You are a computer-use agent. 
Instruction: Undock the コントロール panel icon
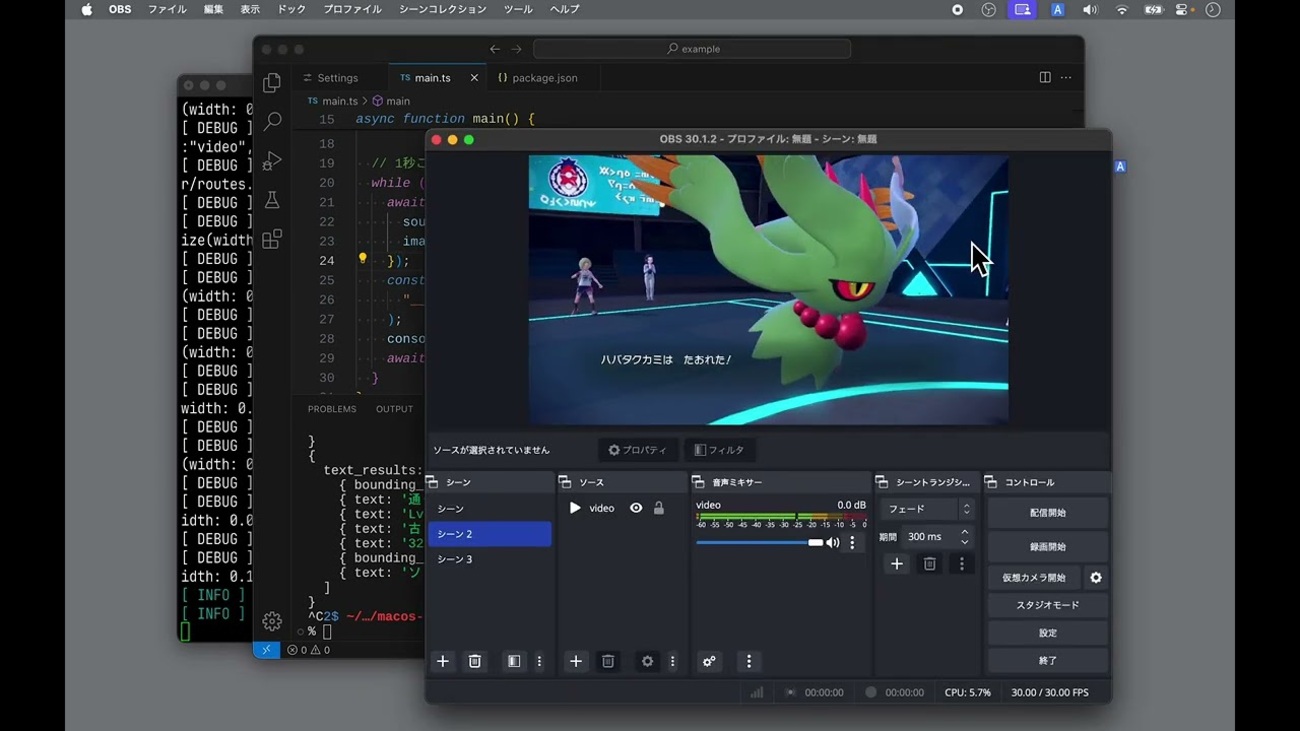point(991,482)
